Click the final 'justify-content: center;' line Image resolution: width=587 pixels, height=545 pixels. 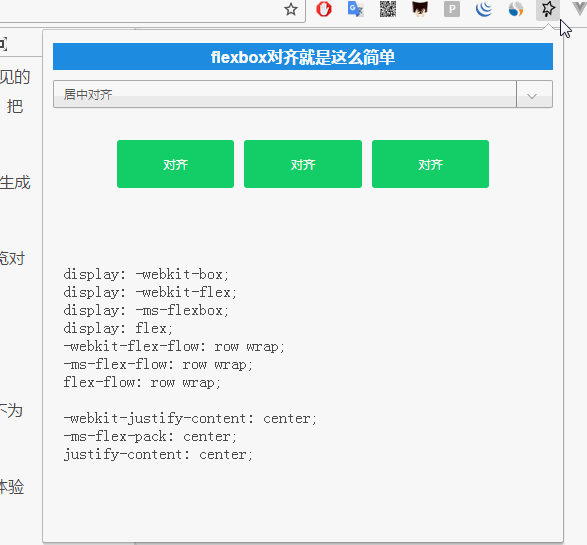[158, 454]
